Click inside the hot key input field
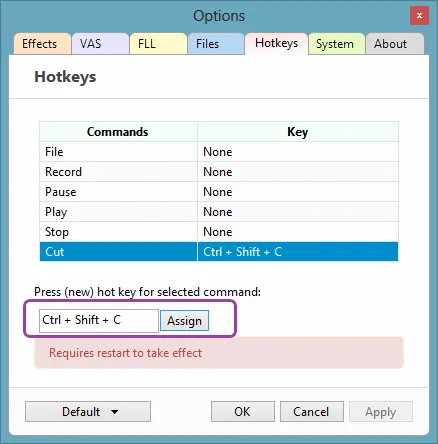The height and width of the screenshot is (444, 438). click(x=99, y=321)
